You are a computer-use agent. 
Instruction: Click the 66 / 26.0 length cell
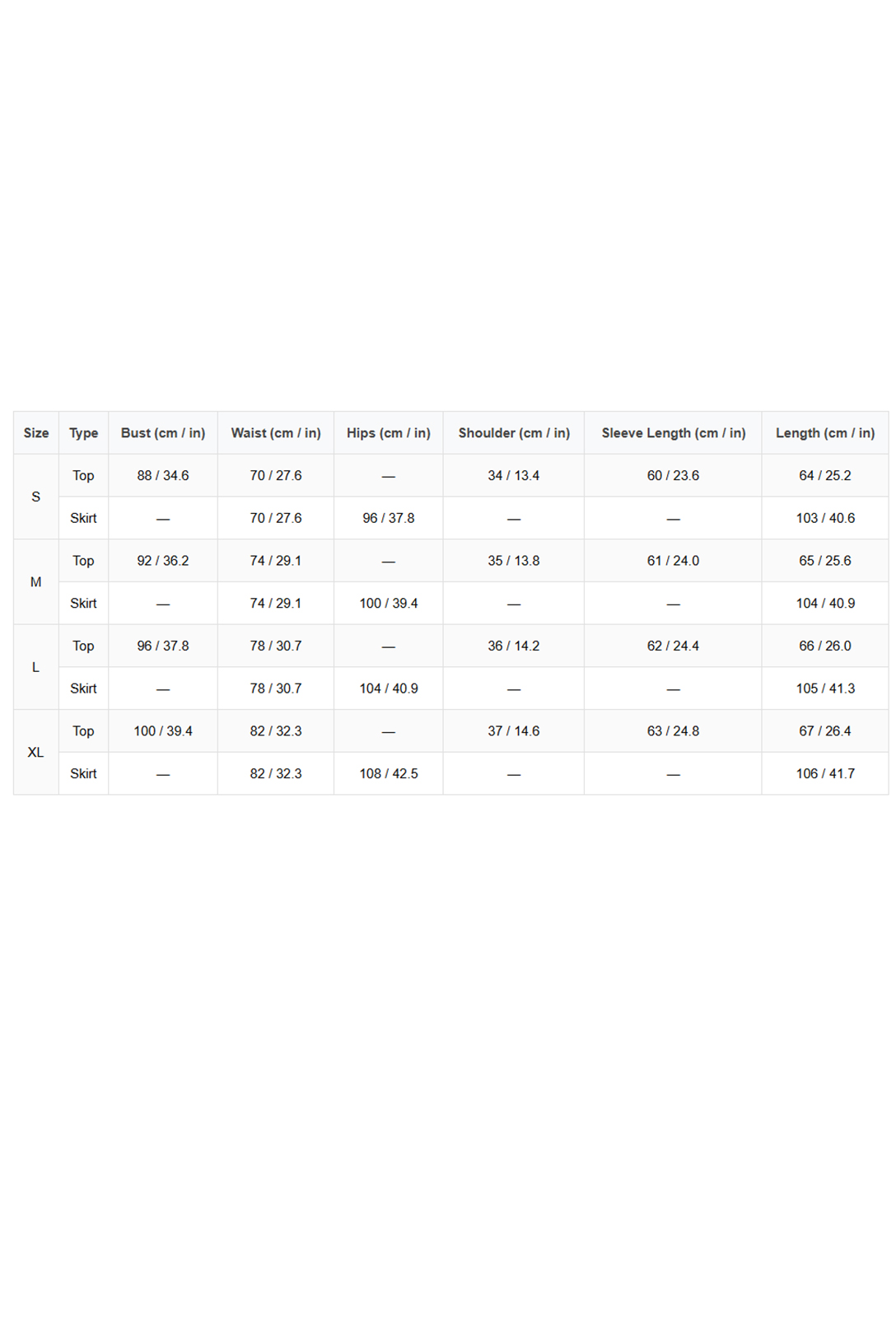click(x=825, y=646)
